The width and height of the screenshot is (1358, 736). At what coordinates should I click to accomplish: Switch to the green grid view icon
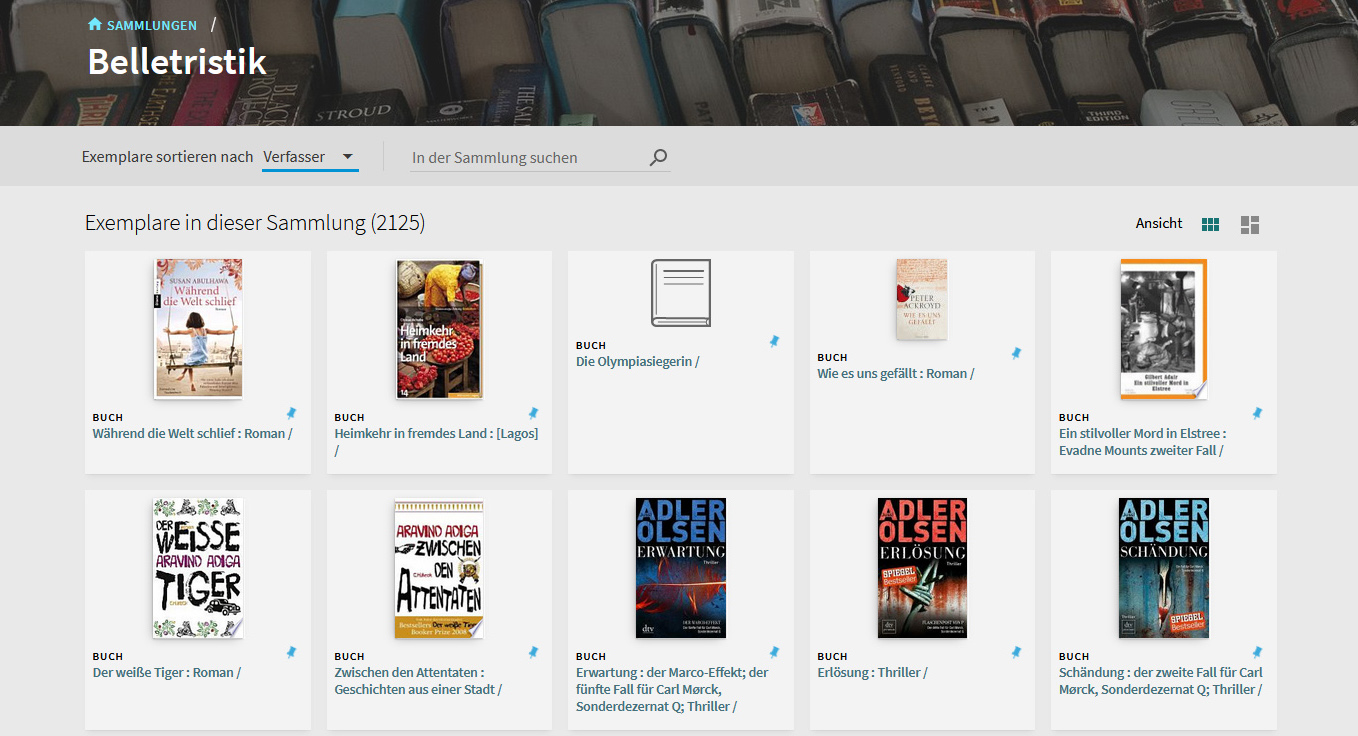click(x=1210, y=224)
